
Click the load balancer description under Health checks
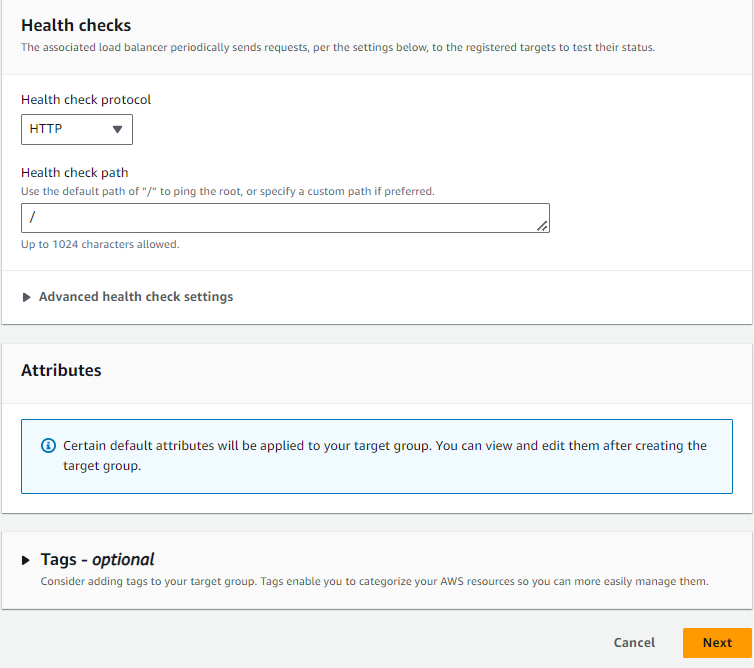(338, 48)
